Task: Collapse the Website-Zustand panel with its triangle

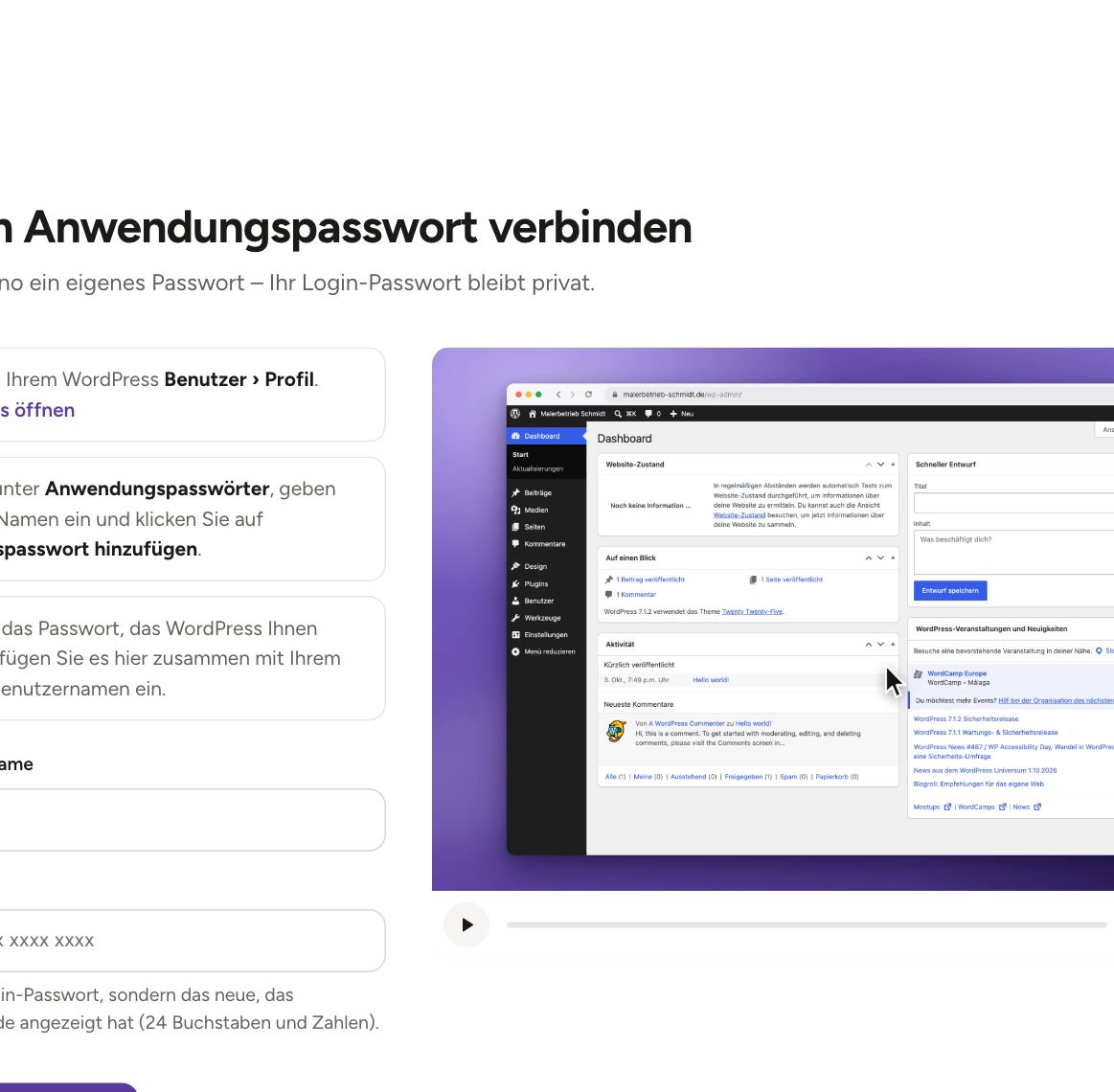Action: pyautogui.click(x=893, y=465)
